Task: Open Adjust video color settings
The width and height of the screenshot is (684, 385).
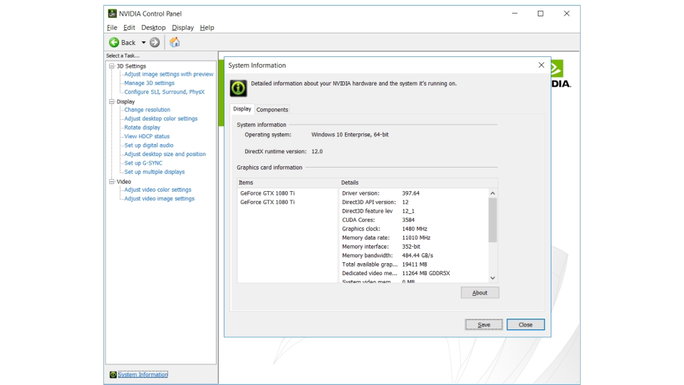Action: (157, 190)
